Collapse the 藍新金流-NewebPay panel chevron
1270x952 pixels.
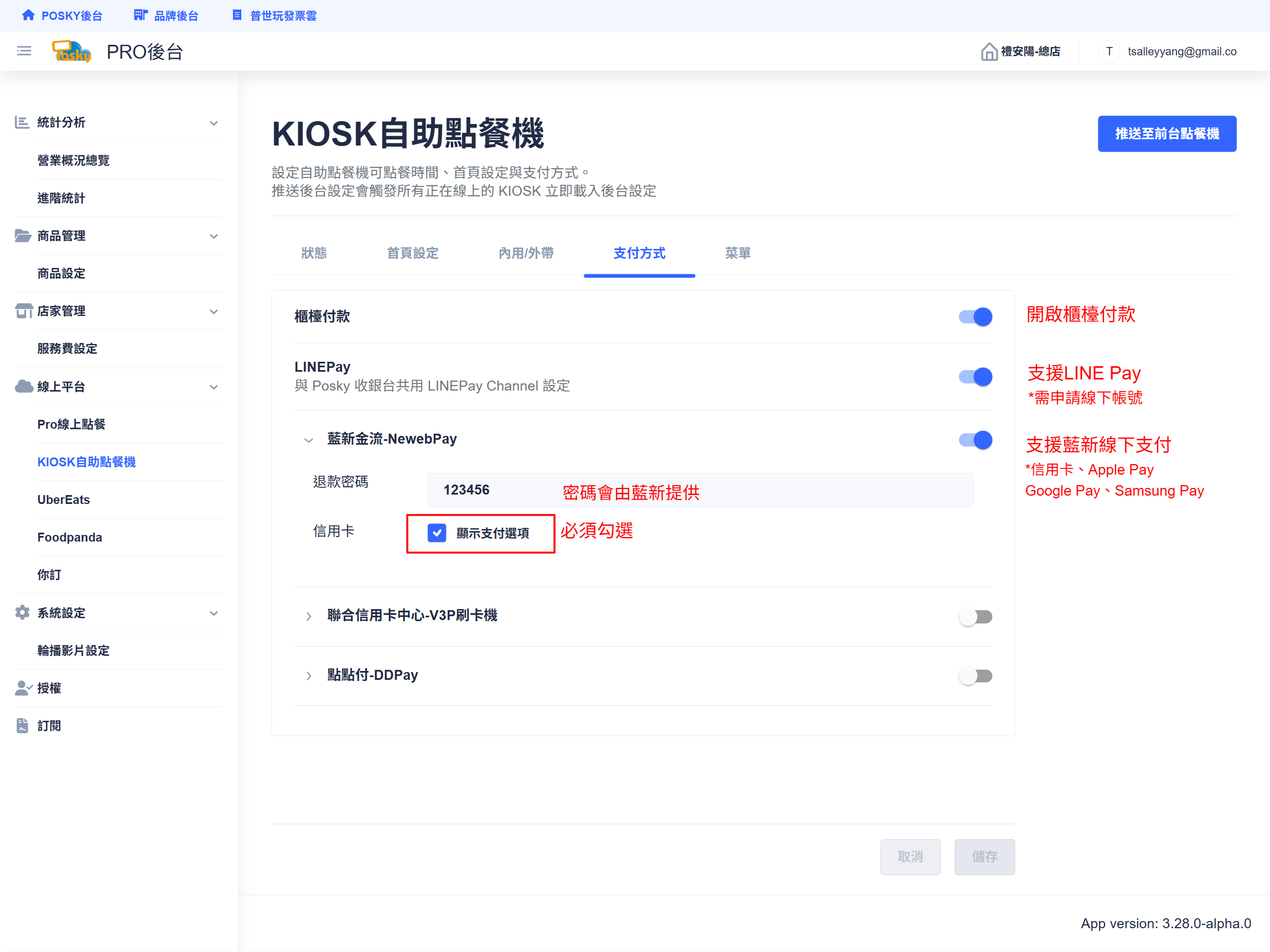[308, 440]
